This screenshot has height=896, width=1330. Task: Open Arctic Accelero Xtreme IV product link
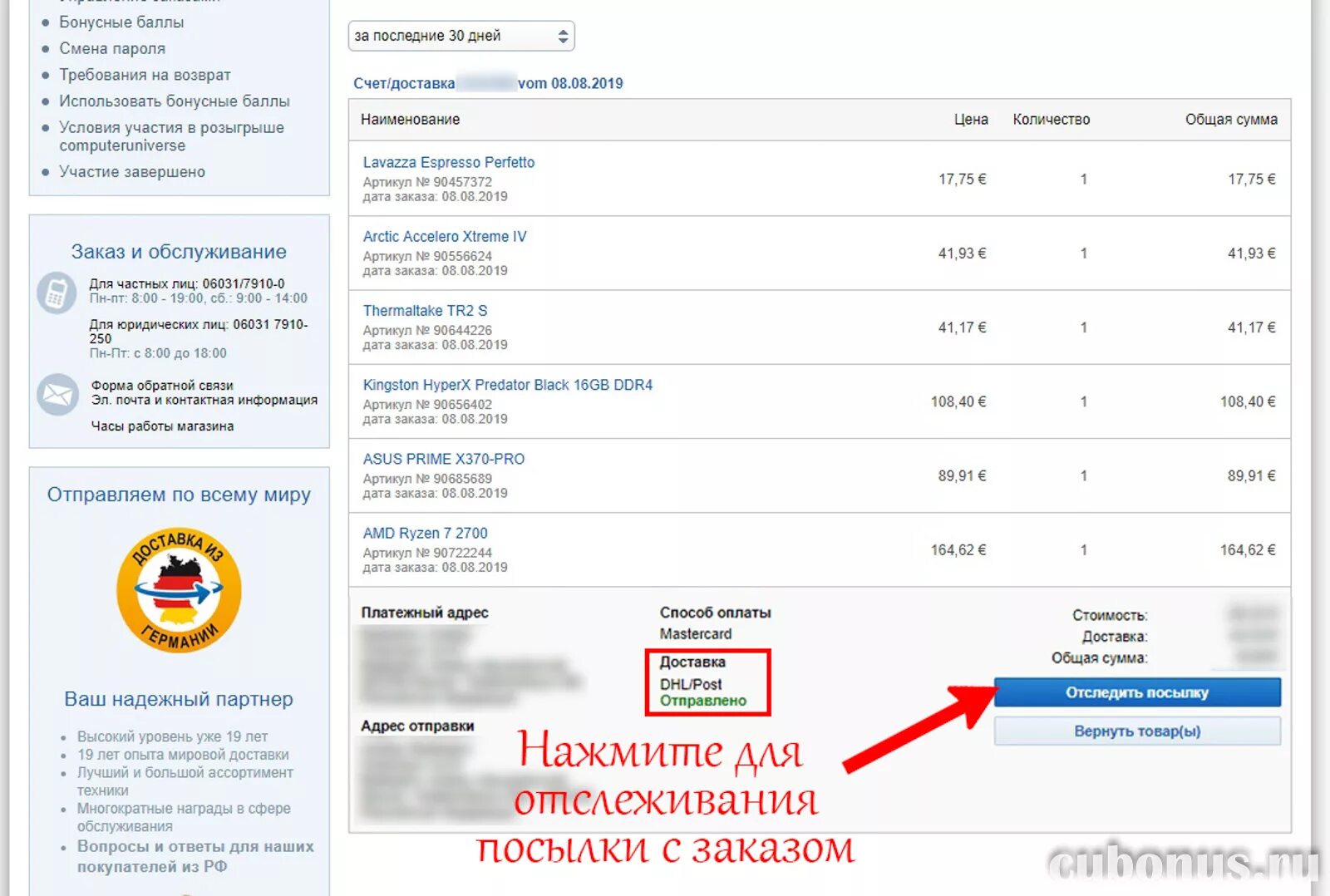pyautogui.click(x=445, y=237)
